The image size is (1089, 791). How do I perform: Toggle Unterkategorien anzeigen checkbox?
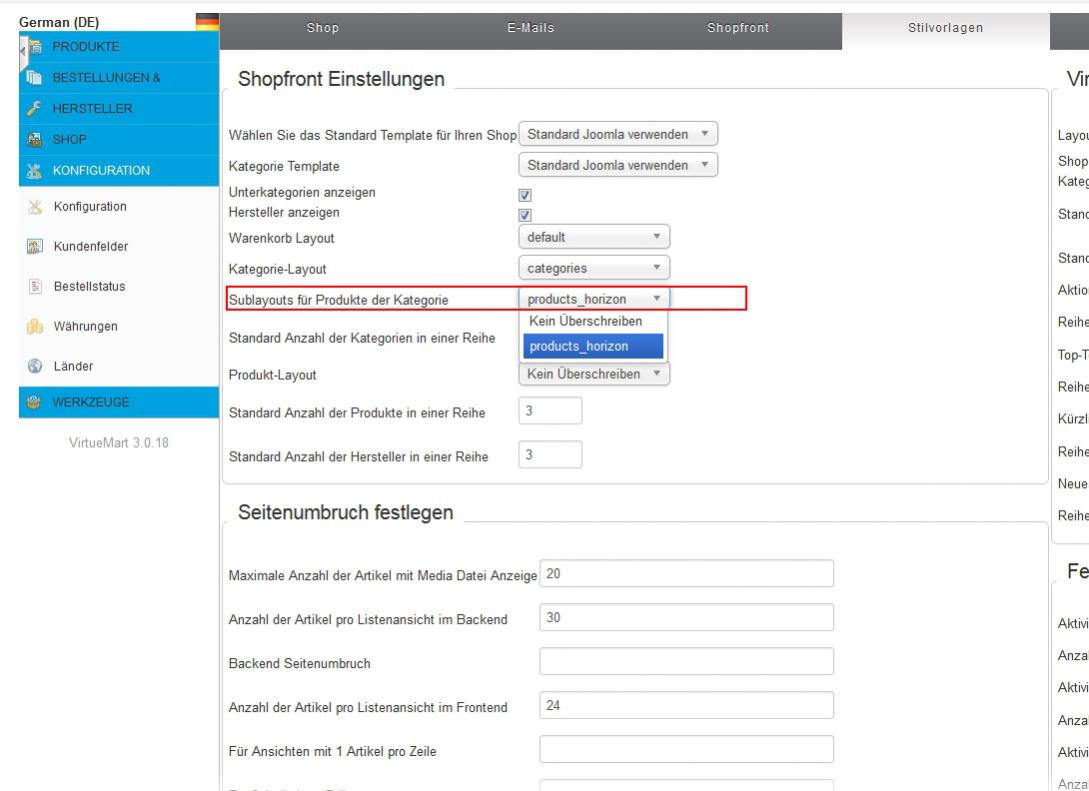tap(526, 197)
